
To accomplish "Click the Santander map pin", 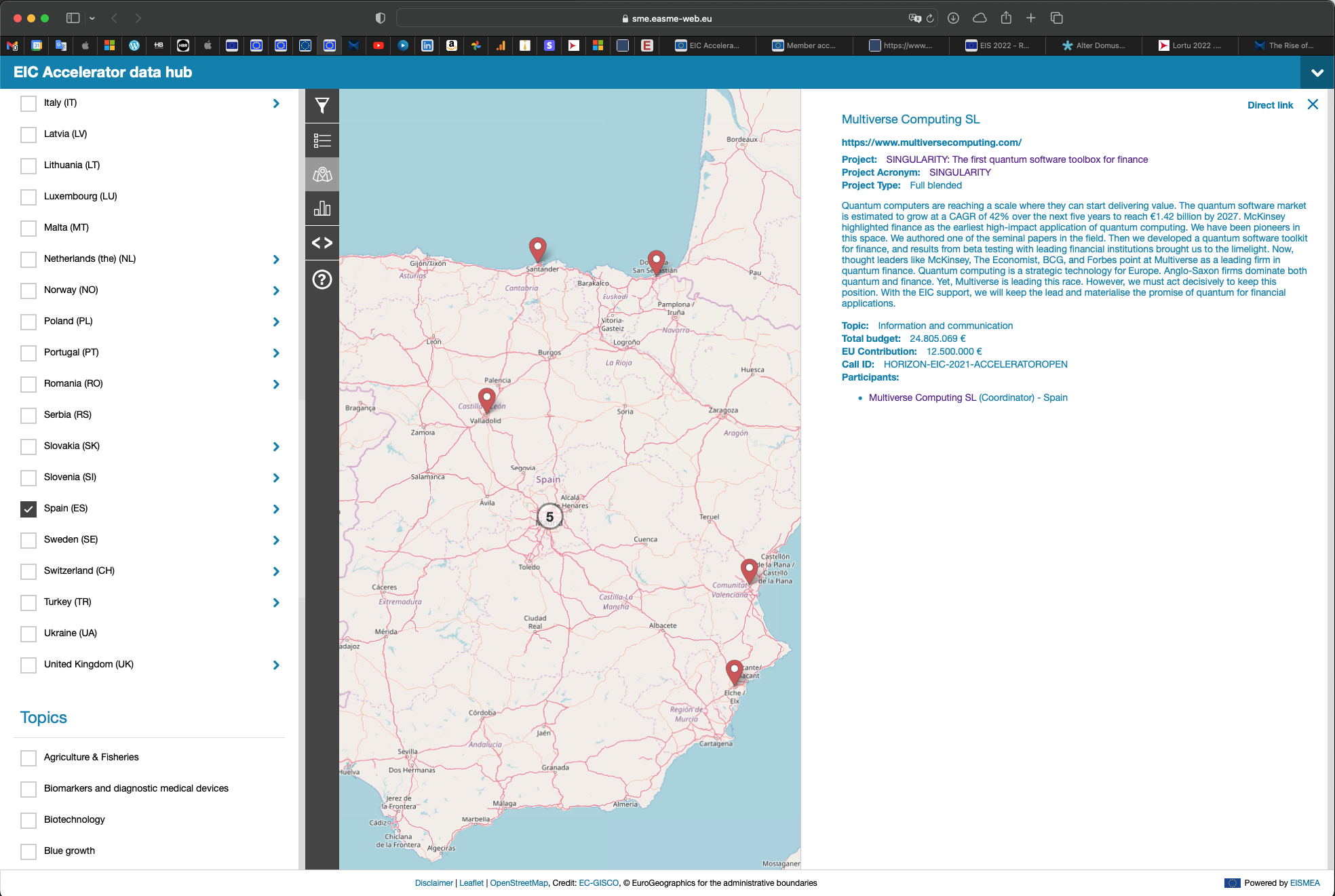I will point(537,249).
